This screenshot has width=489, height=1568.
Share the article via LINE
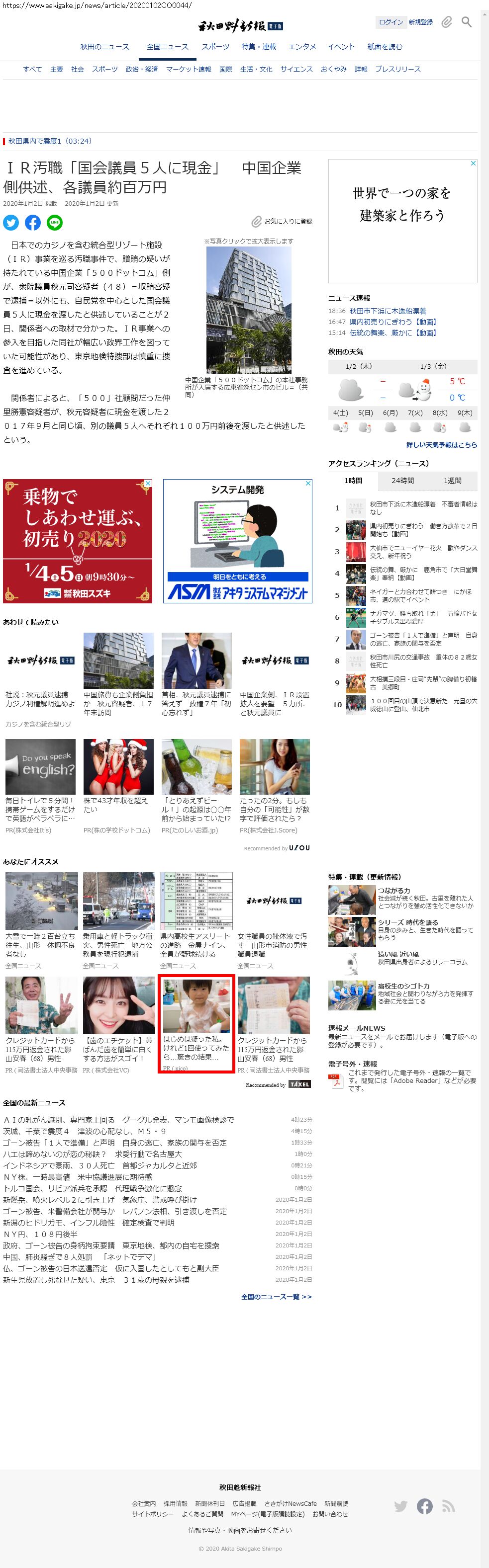(55, 223)
